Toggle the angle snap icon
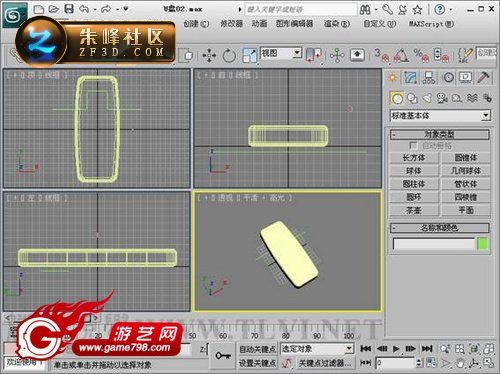Screen dimensions: 500x374 click(x=401, y=55)
